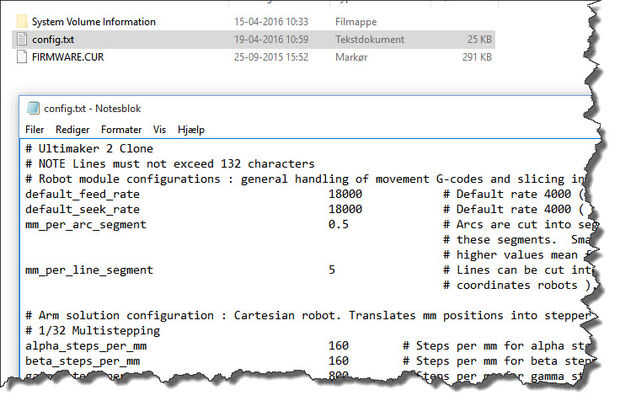
Task: Click the '# these segments.' comment
Action: (516, 240)
